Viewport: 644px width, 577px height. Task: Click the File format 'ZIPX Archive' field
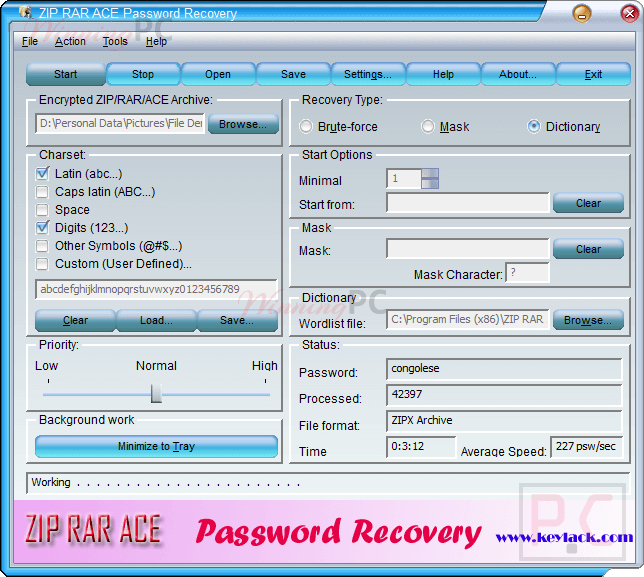tap(504, 421)
